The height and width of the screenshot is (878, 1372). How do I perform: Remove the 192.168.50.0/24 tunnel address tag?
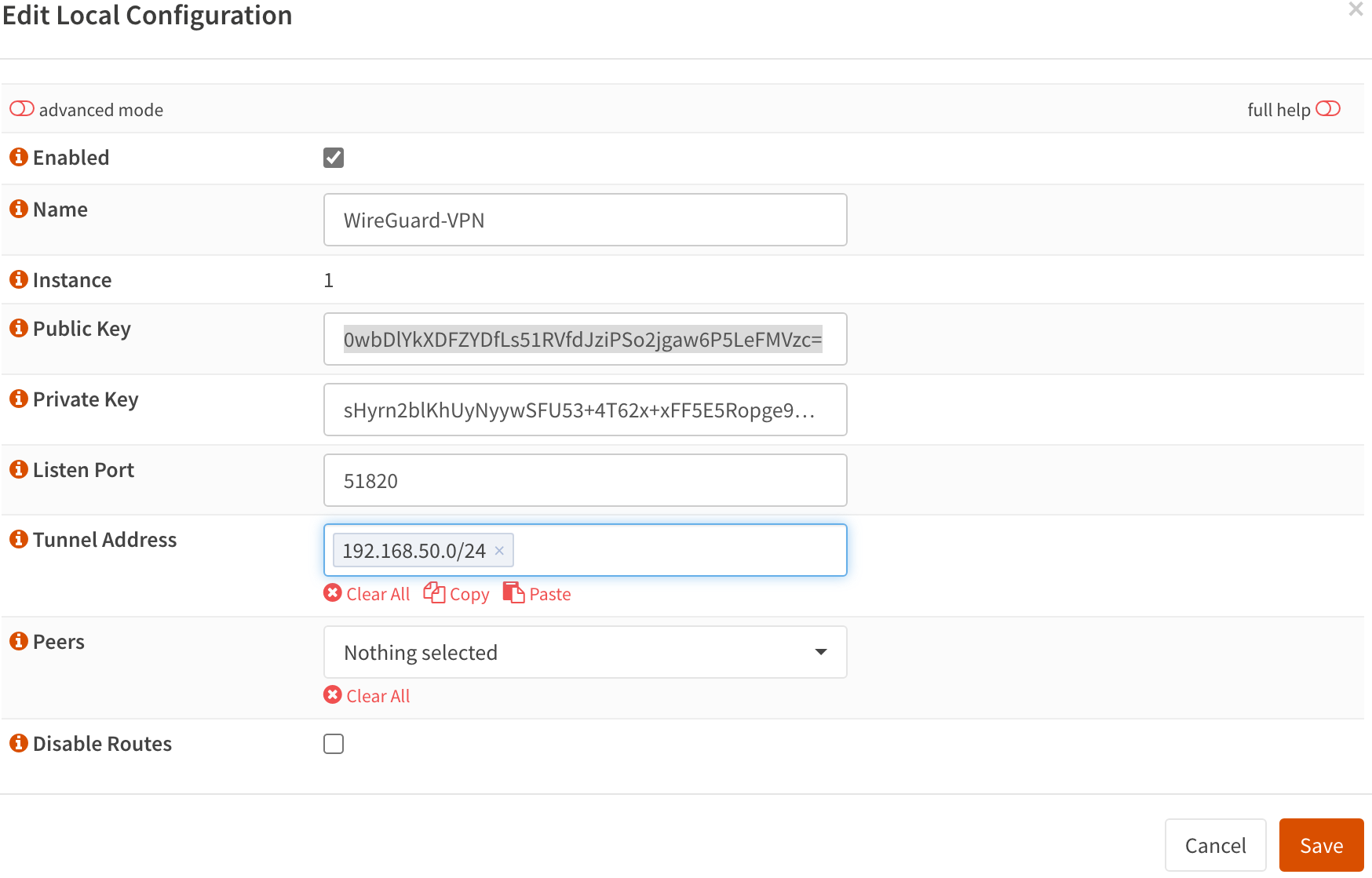pos(499,550)
